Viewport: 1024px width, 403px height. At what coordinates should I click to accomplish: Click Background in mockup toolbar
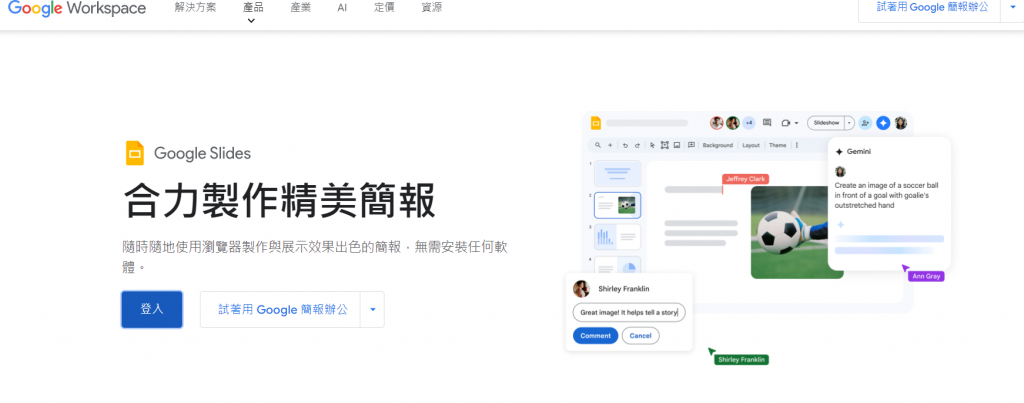click(x=718, y=145)
